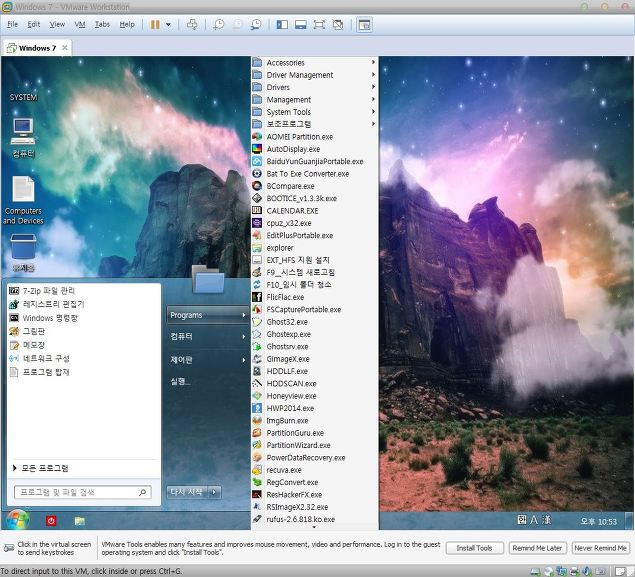Launch BaiduYunGuanjiaPortable.exe icon

coord(257,161)
